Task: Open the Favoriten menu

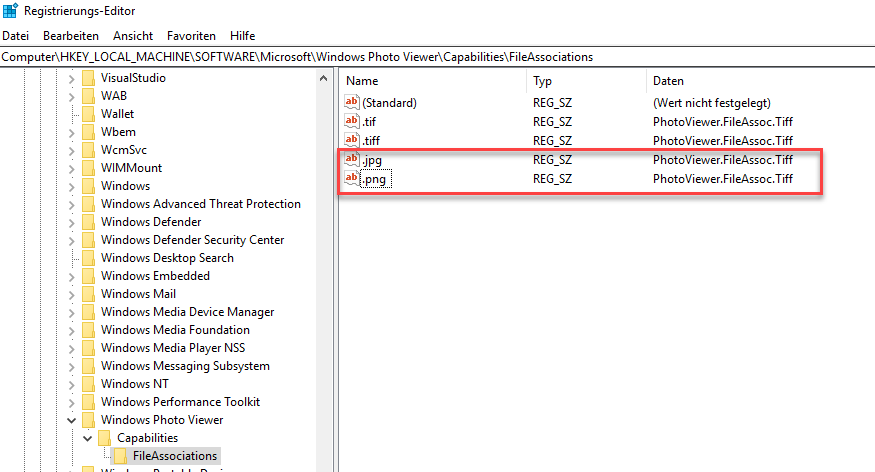Action: tap(191, 36)
